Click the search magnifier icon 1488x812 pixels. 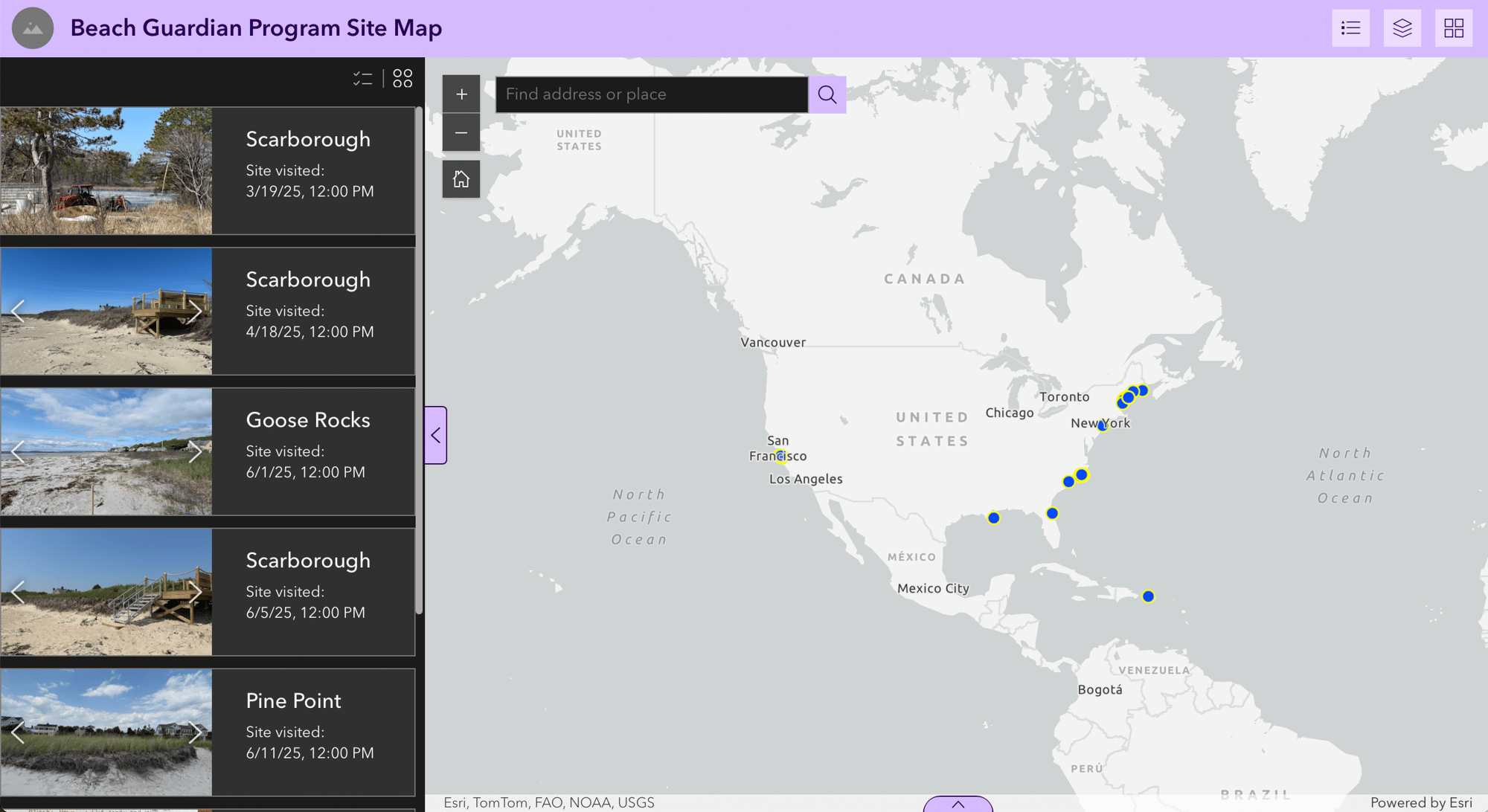tap(827, 94)
